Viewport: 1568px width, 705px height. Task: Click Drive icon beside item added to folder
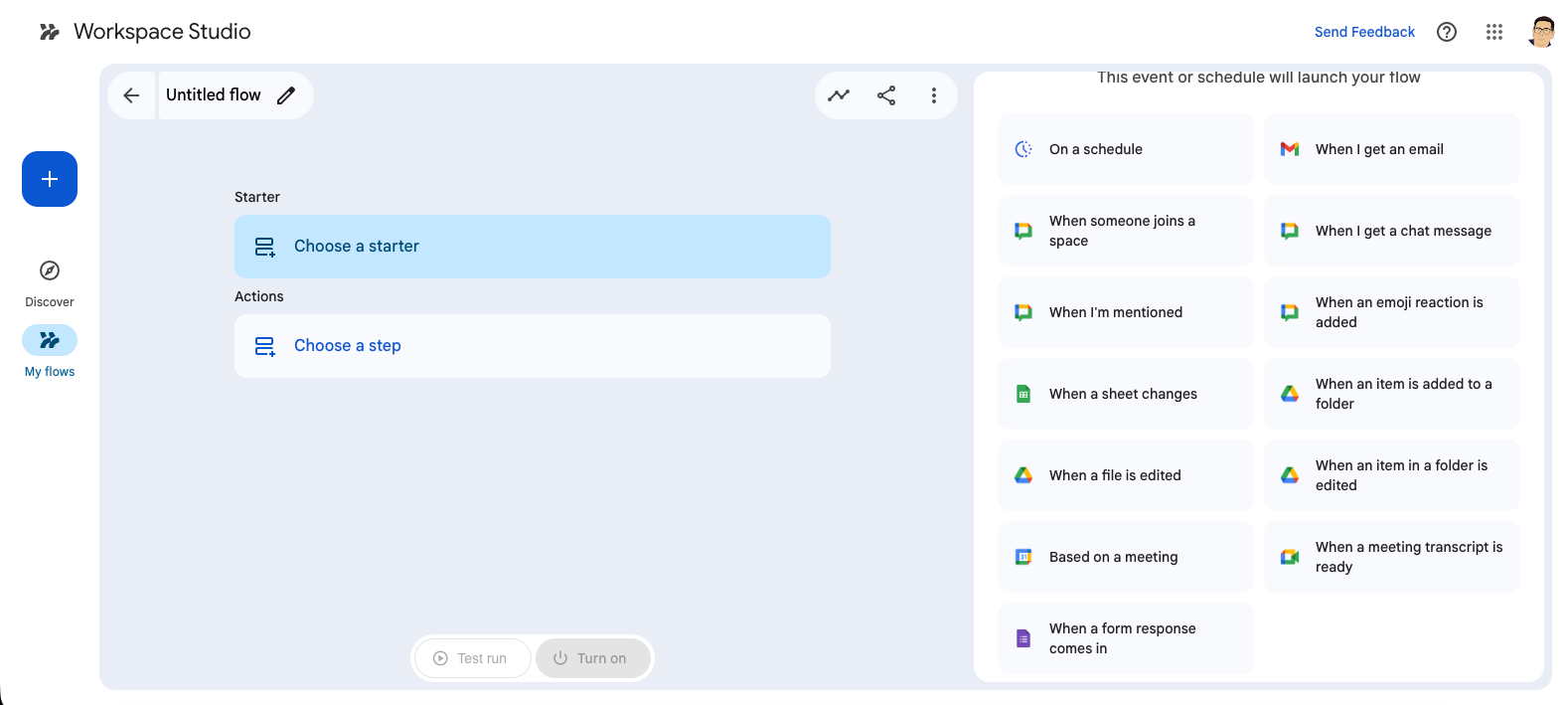pyautogui.click(x=1290, y=394)
